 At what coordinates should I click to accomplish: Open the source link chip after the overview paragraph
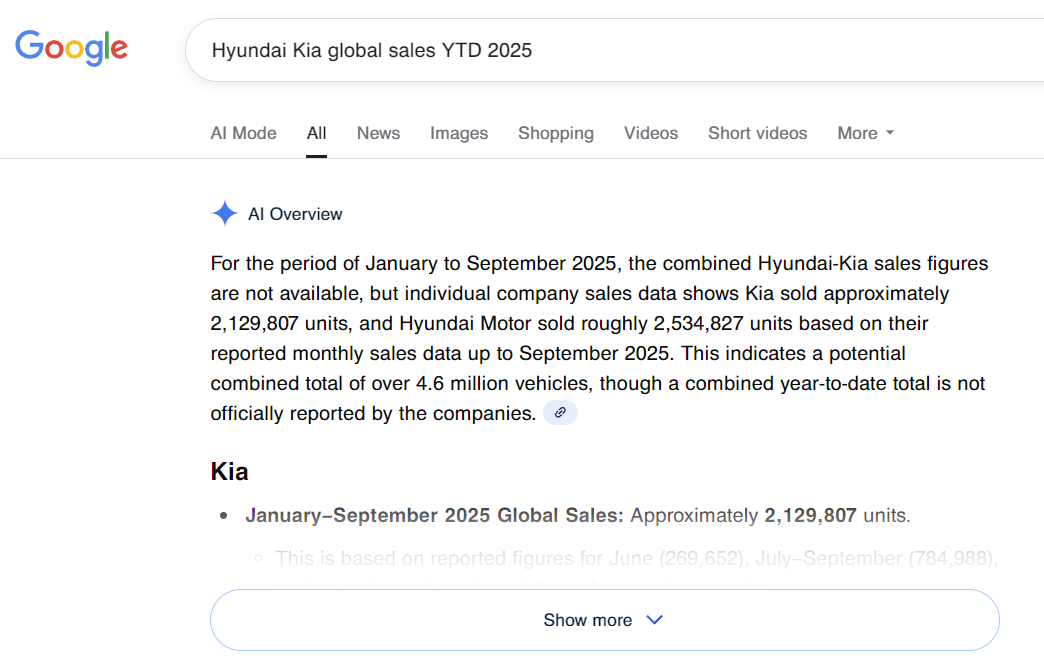[x=560, y=413]
